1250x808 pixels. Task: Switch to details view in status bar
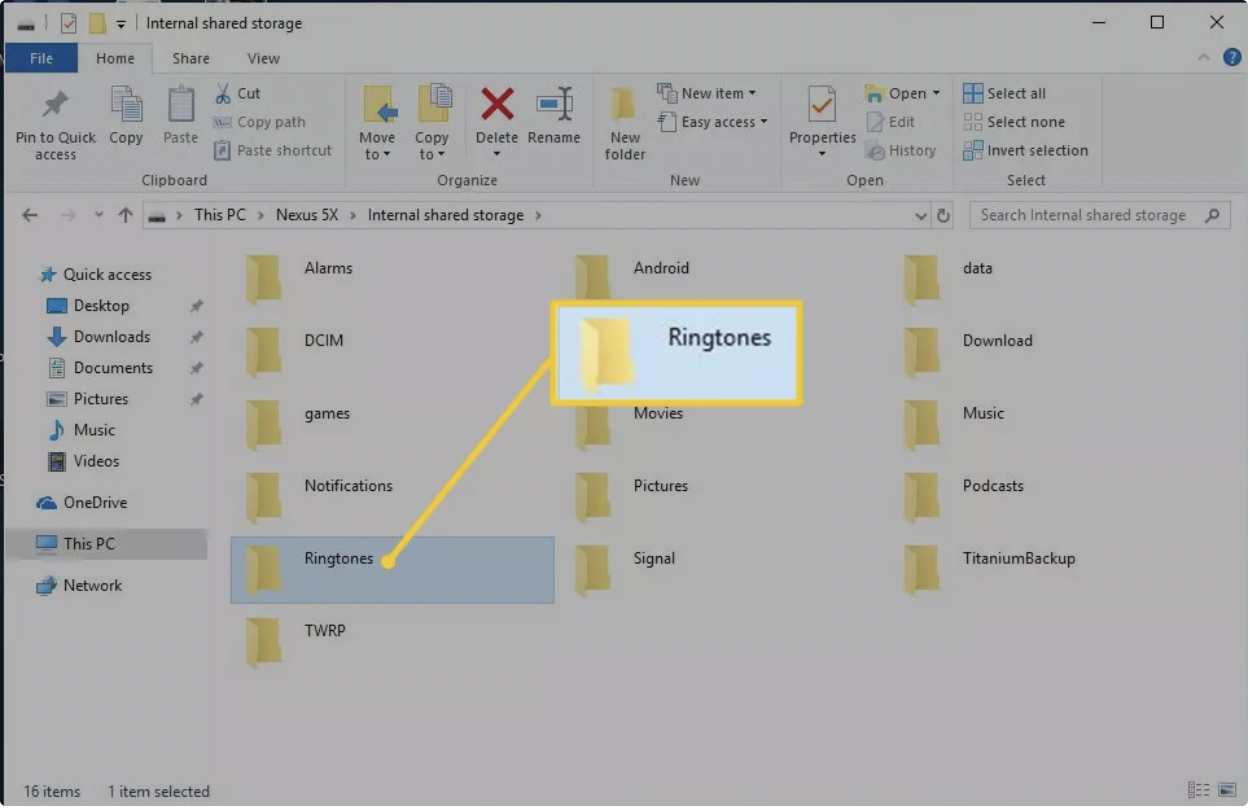pyautogui.click(x=1198, y=791)
